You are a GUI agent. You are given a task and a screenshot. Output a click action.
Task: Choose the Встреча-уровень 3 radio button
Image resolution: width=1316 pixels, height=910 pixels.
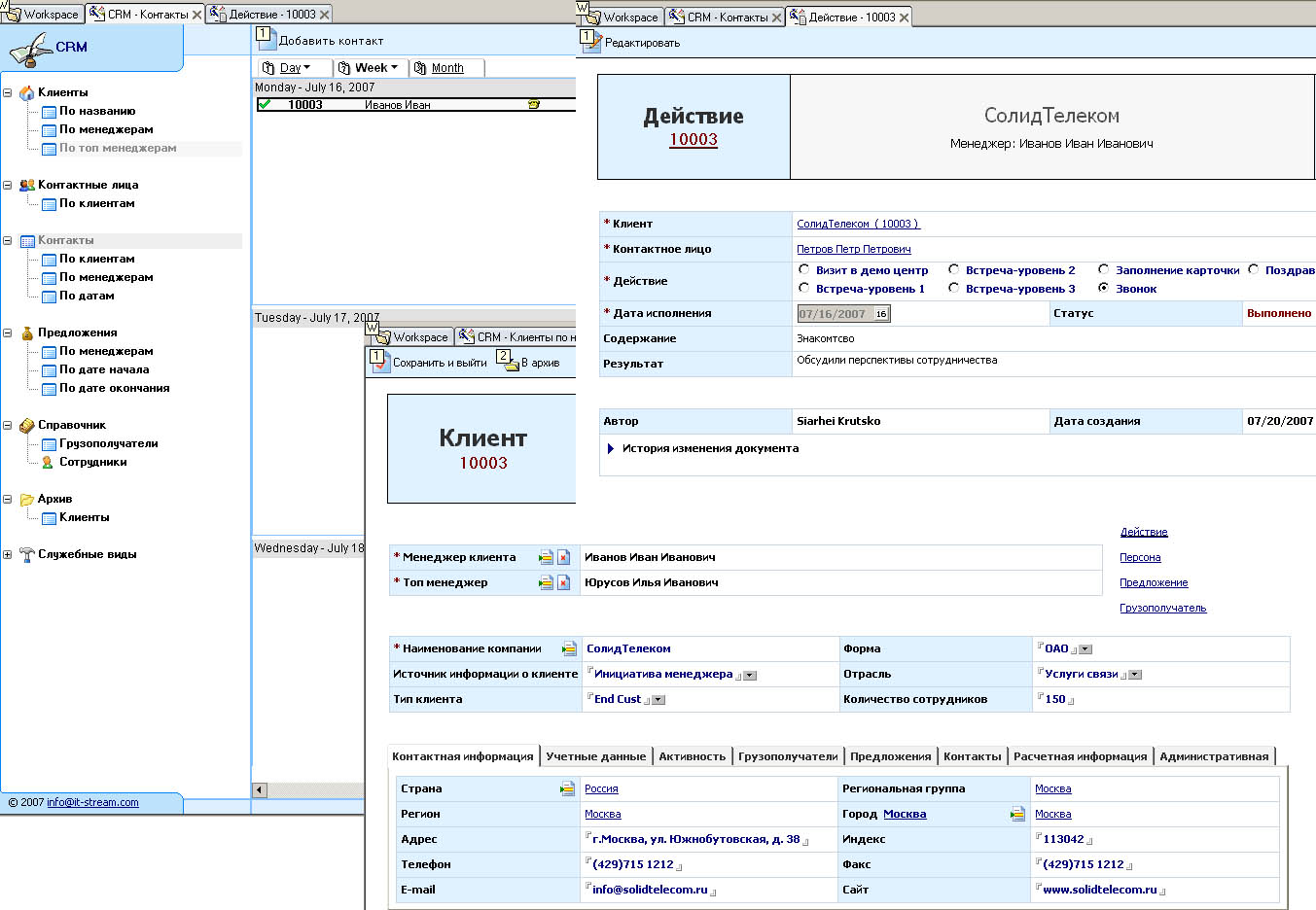(953, 288)
